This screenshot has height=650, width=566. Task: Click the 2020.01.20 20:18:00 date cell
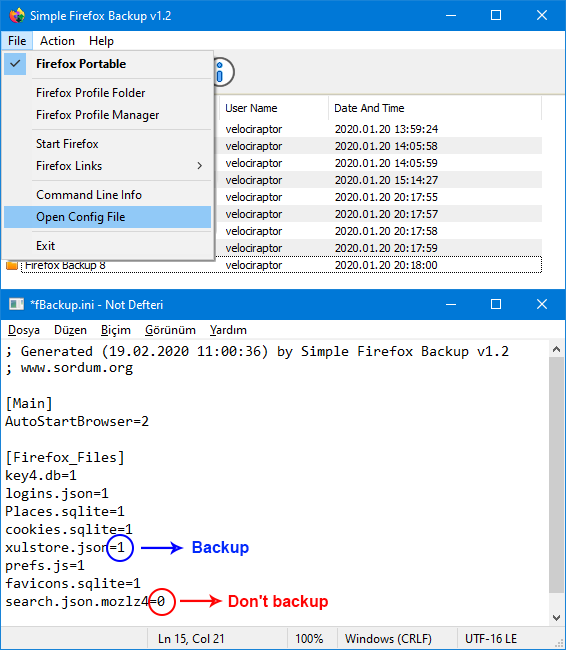pos(386,265)
